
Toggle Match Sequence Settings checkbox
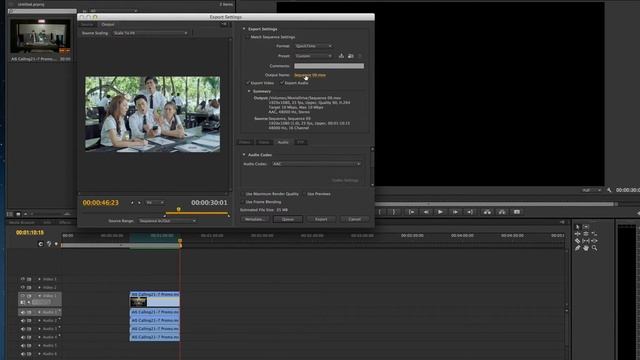point(247,37)
